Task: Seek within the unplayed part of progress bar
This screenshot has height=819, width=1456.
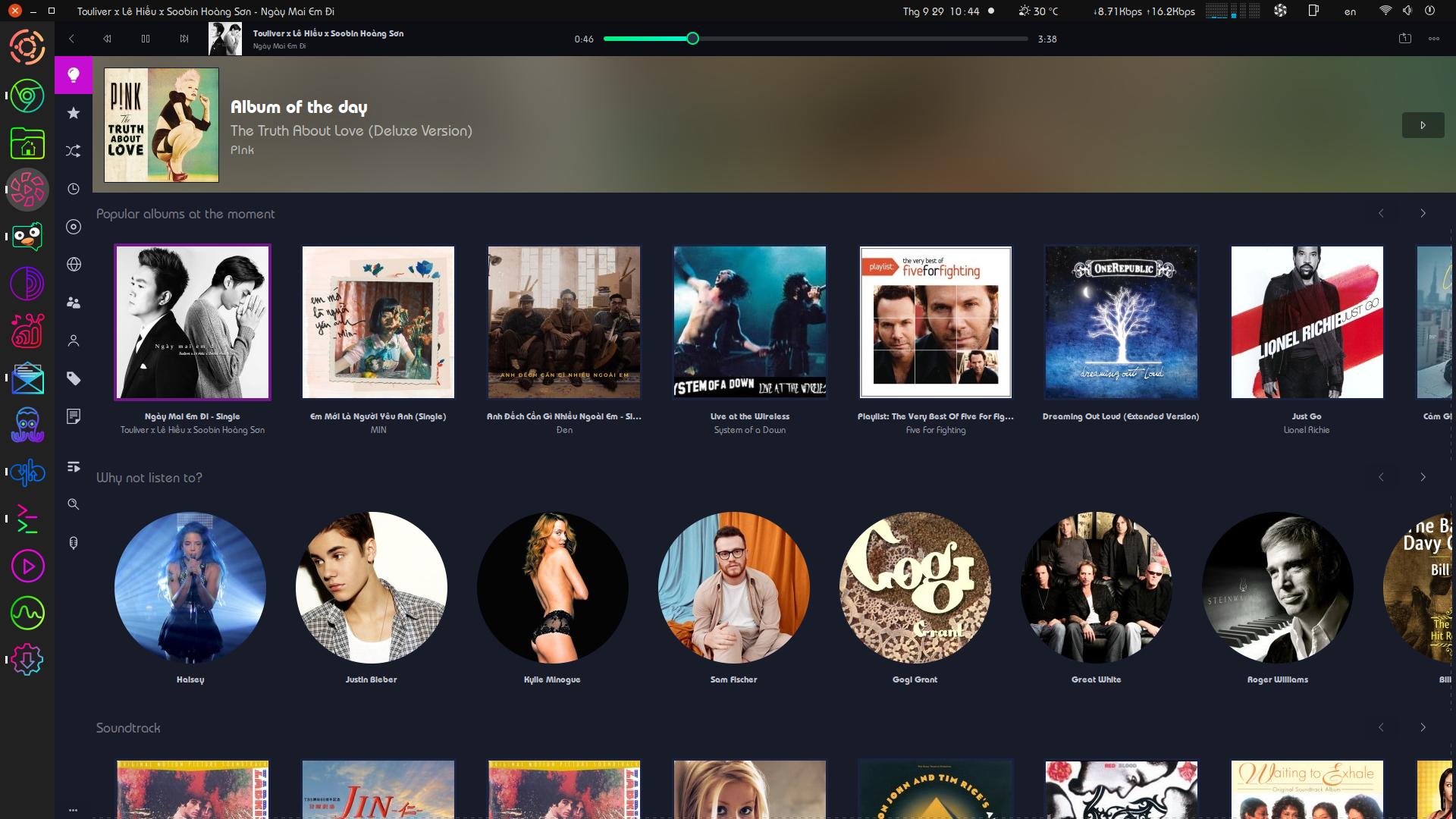Action: [863, 39]
